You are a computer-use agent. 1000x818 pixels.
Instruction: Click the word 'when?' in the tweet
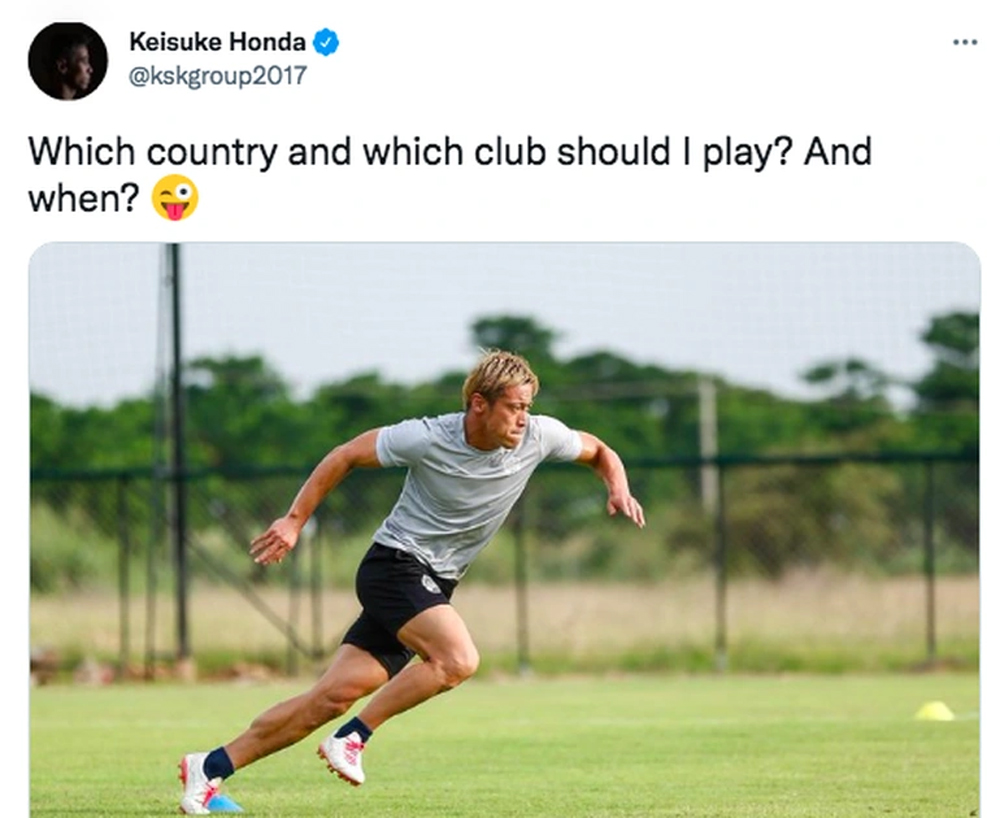84,199
